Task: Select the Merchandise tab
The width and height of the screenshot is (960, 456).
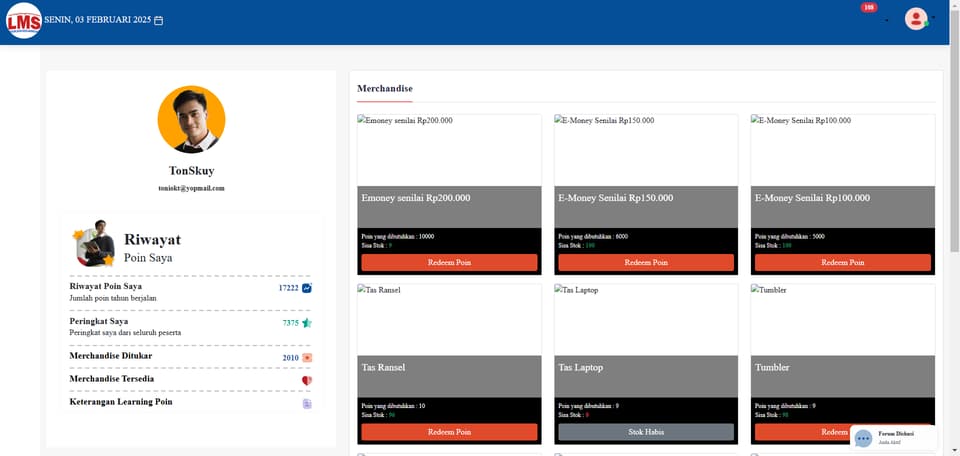Action: 384,89
